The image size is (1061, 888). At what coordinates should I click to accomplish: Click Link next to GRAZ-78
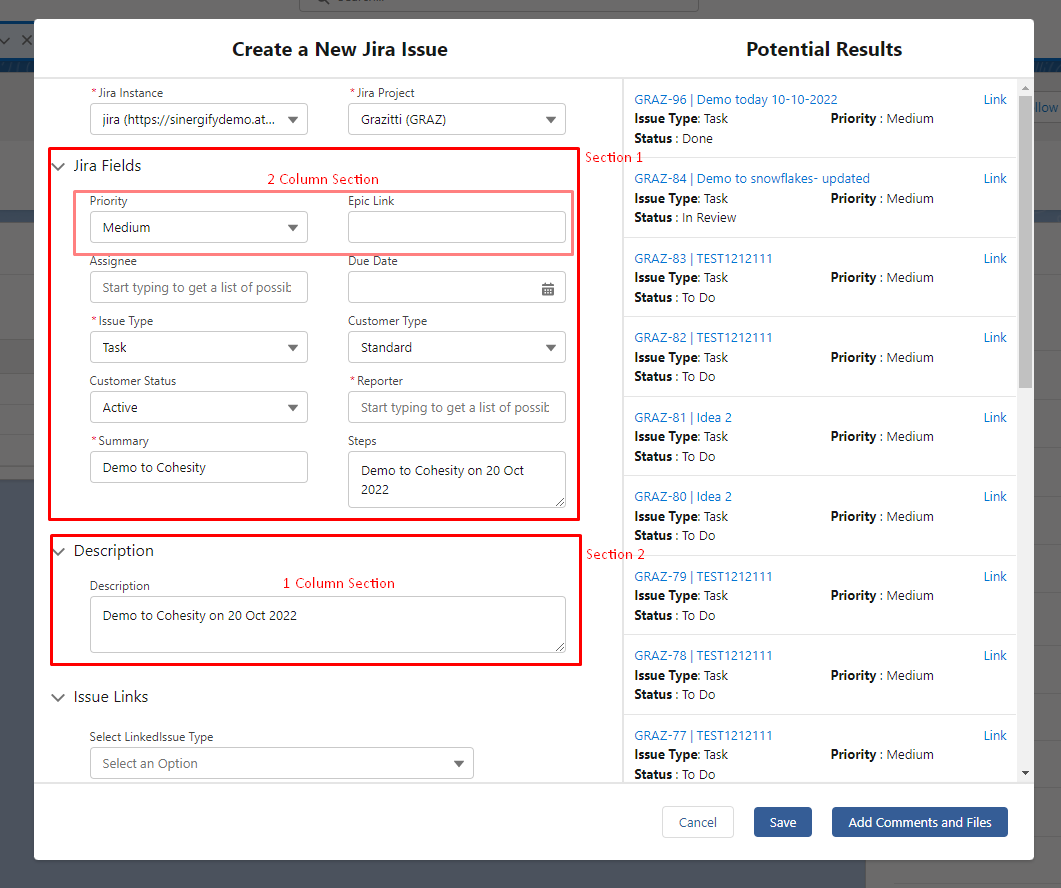[995, 656]
